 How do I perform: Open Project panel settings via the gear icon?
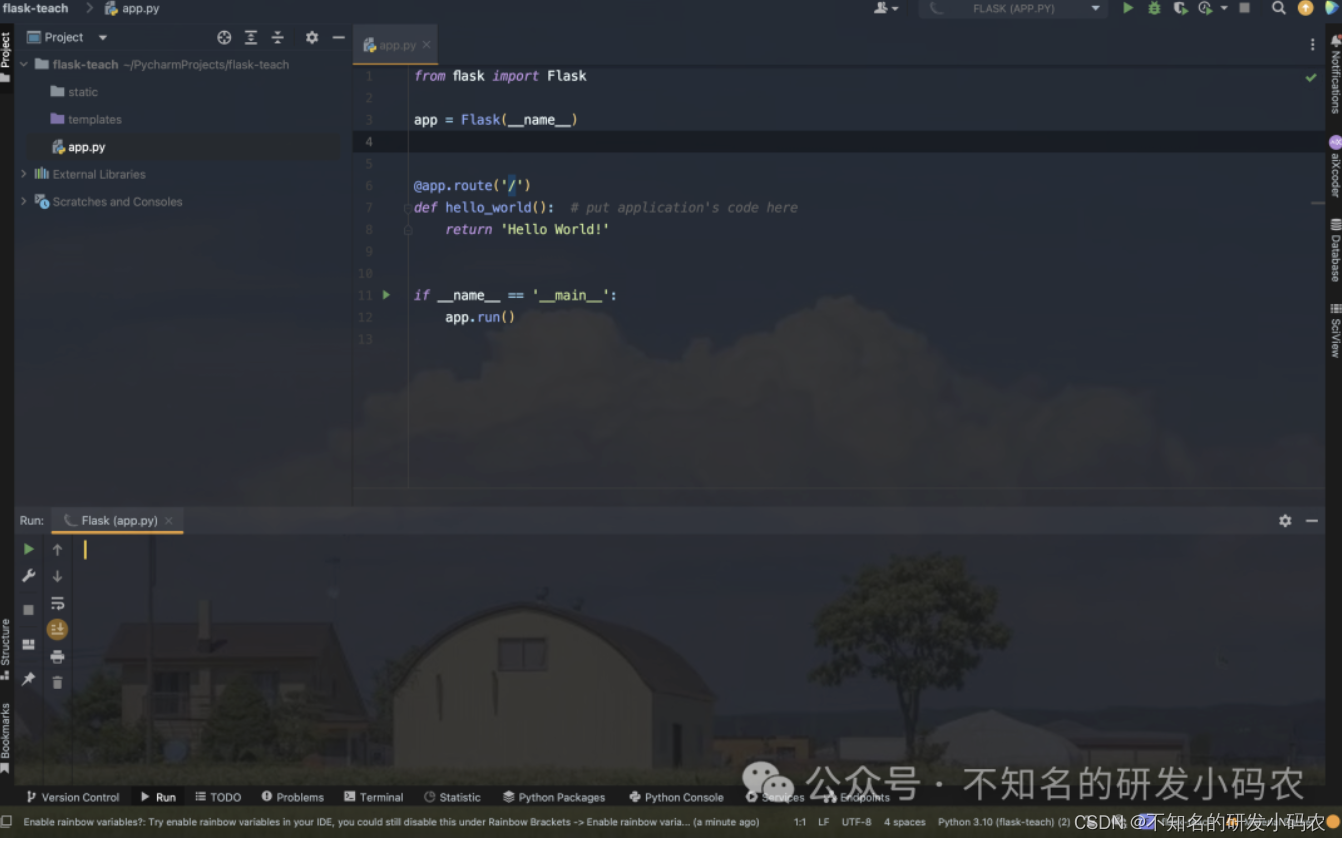(x=311, y=37)
